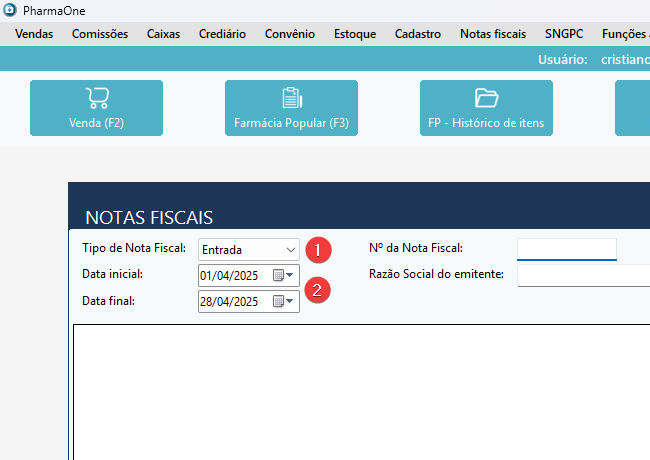Open the Data final calendar picker
650x460 pixels.
tap(284, 301)
